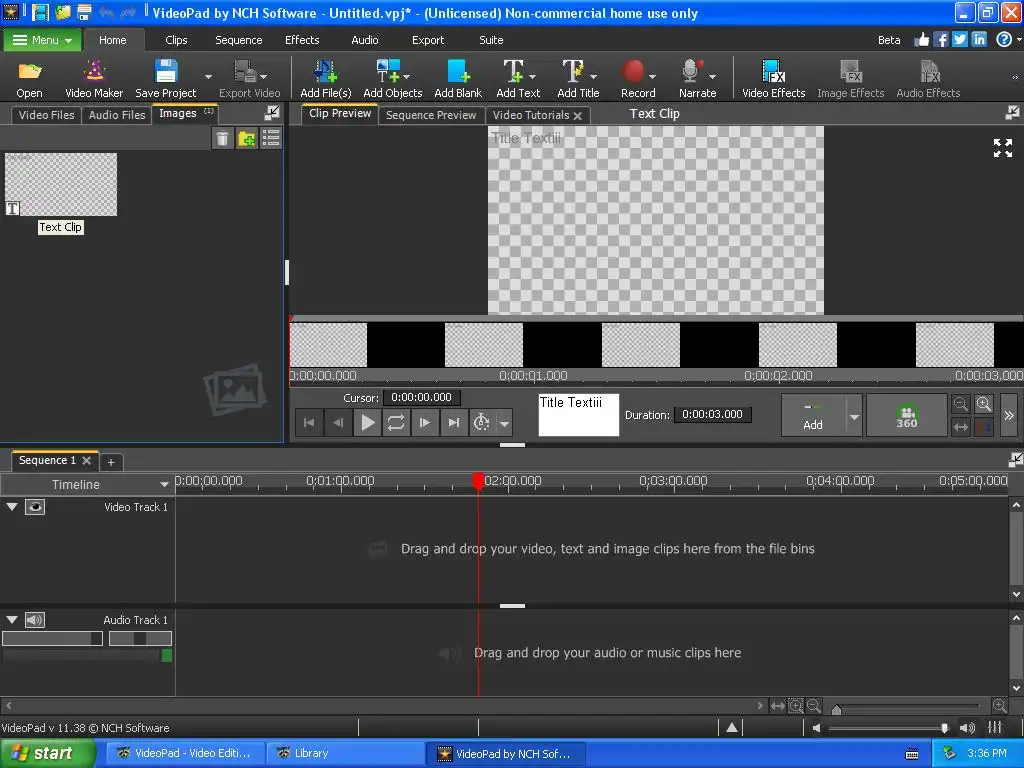Open the Effects ribbon tab

coord(302,40)
